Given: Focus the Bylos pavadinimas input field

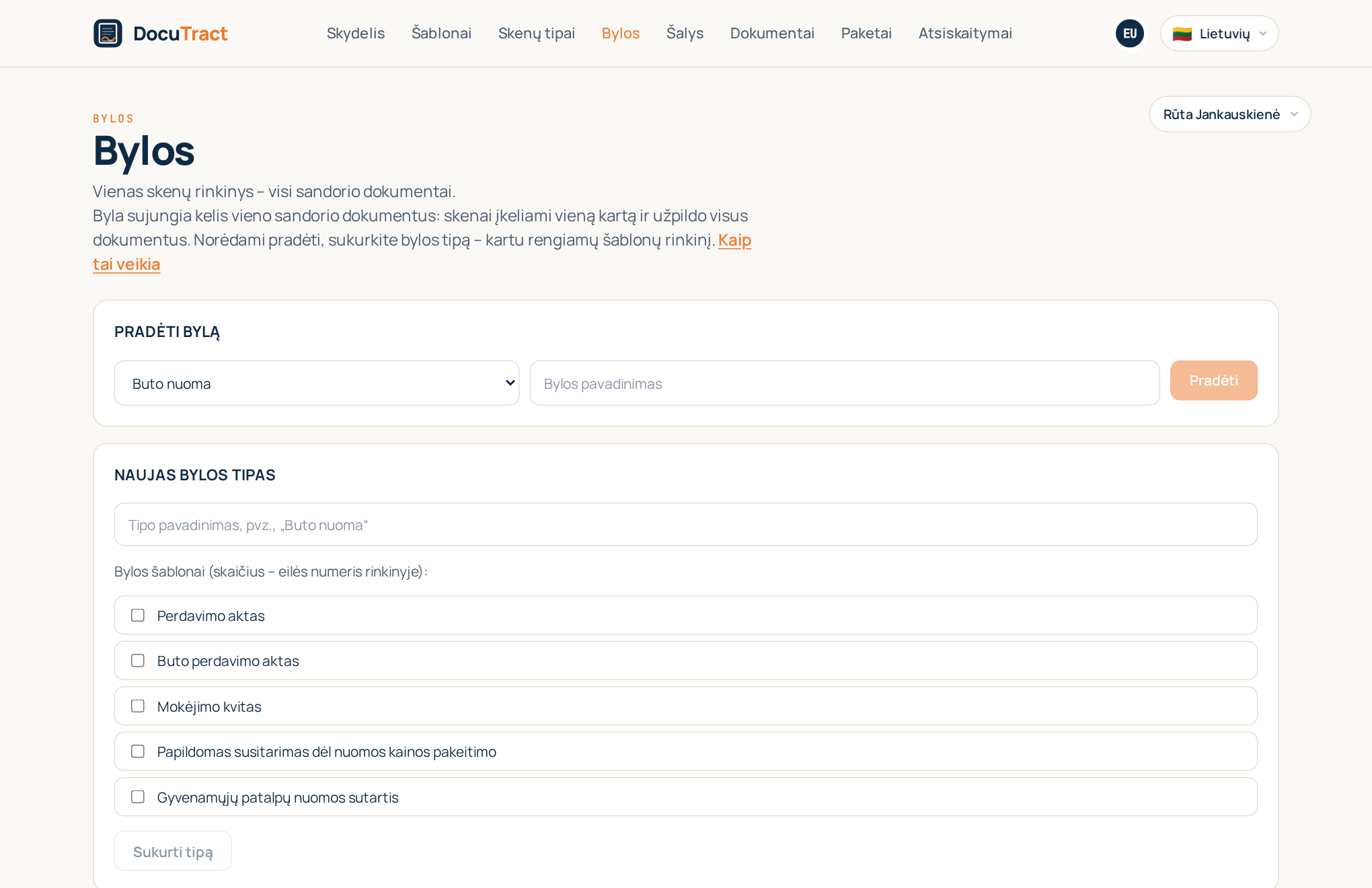Looking at the screenshot, I should 844,383.
